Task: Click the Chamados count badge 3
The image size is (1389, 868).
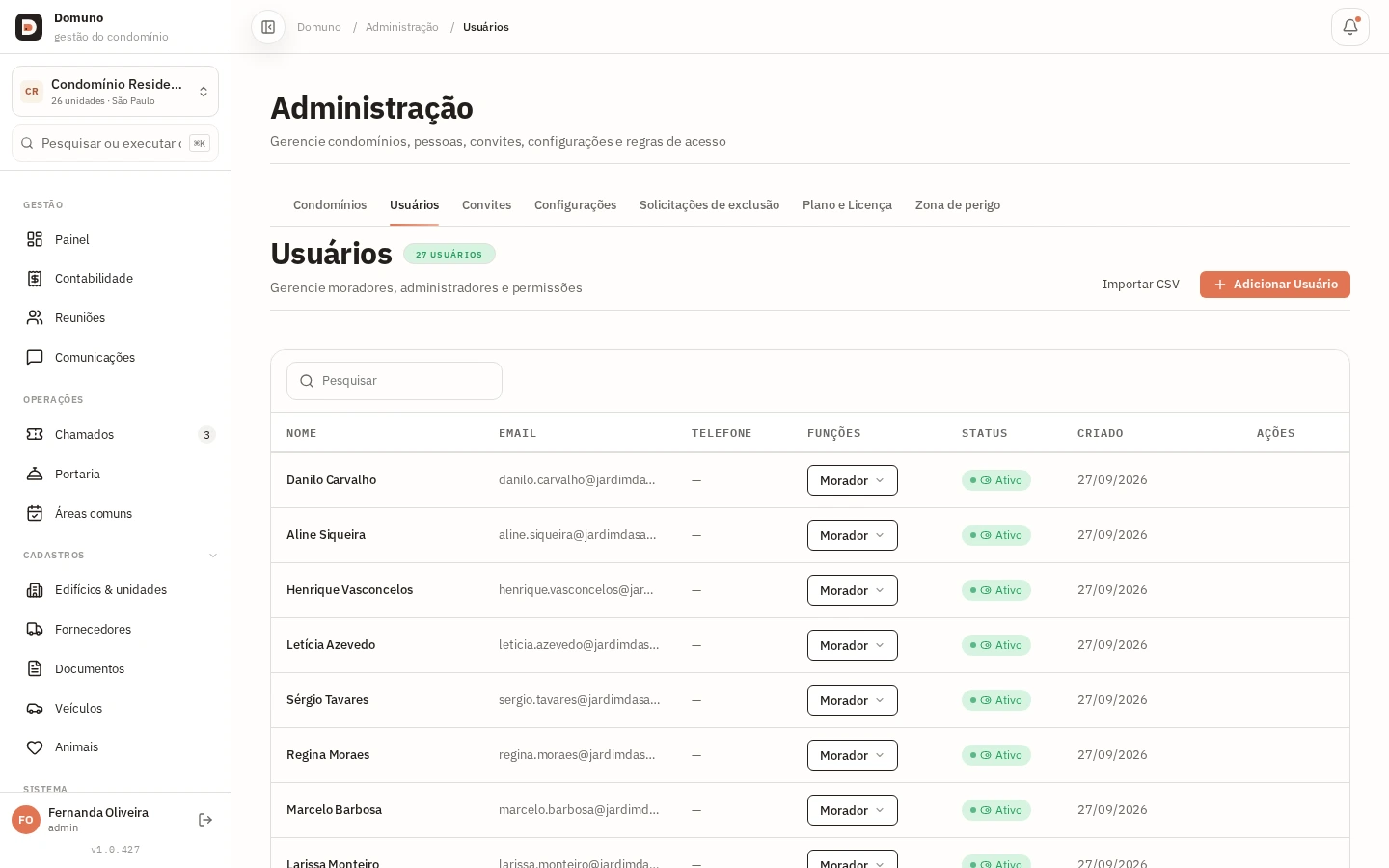Action: [x=206, y=435]
